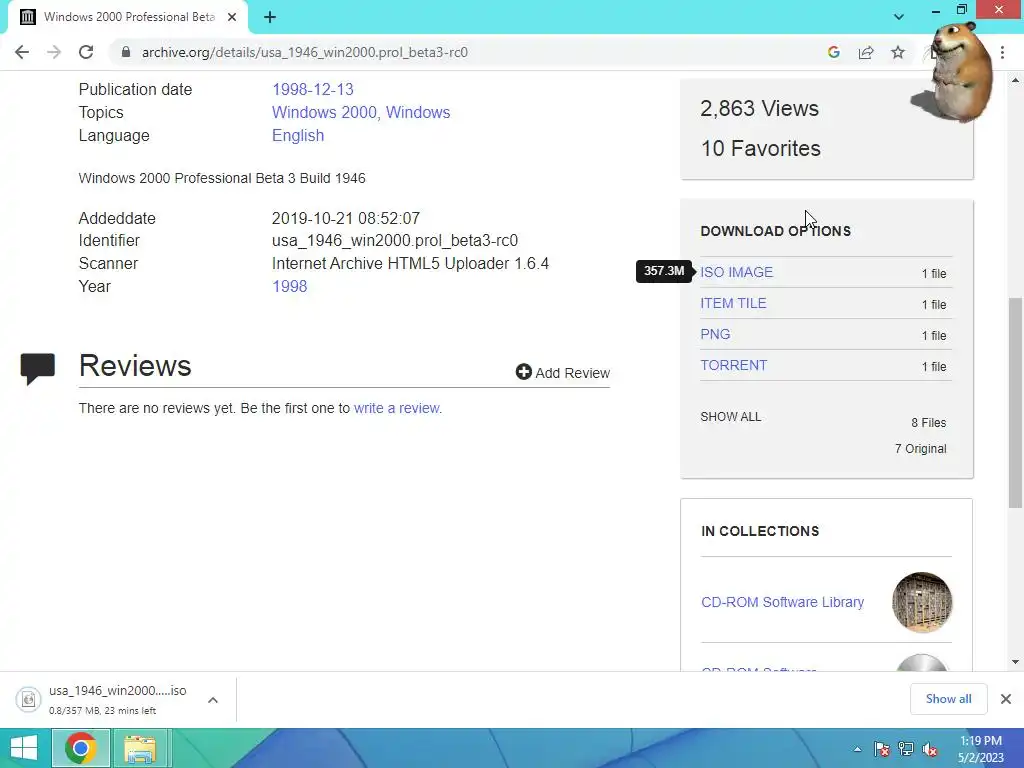Click Internet Archive HTML5 Uploader 1.6.4 text
The image size is (1024, 768).
tap(410, 263)
